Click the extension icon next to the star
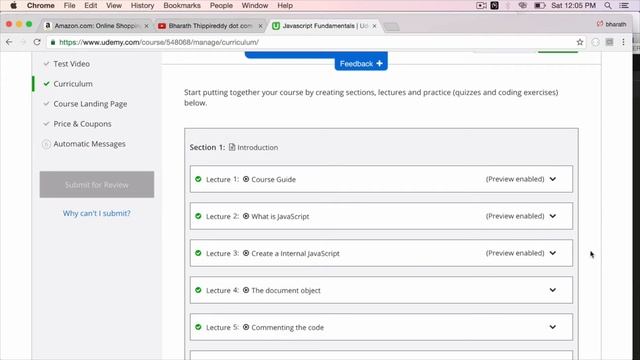The width and height of the screenshot is (640, 360). click(x=596, y=42)
